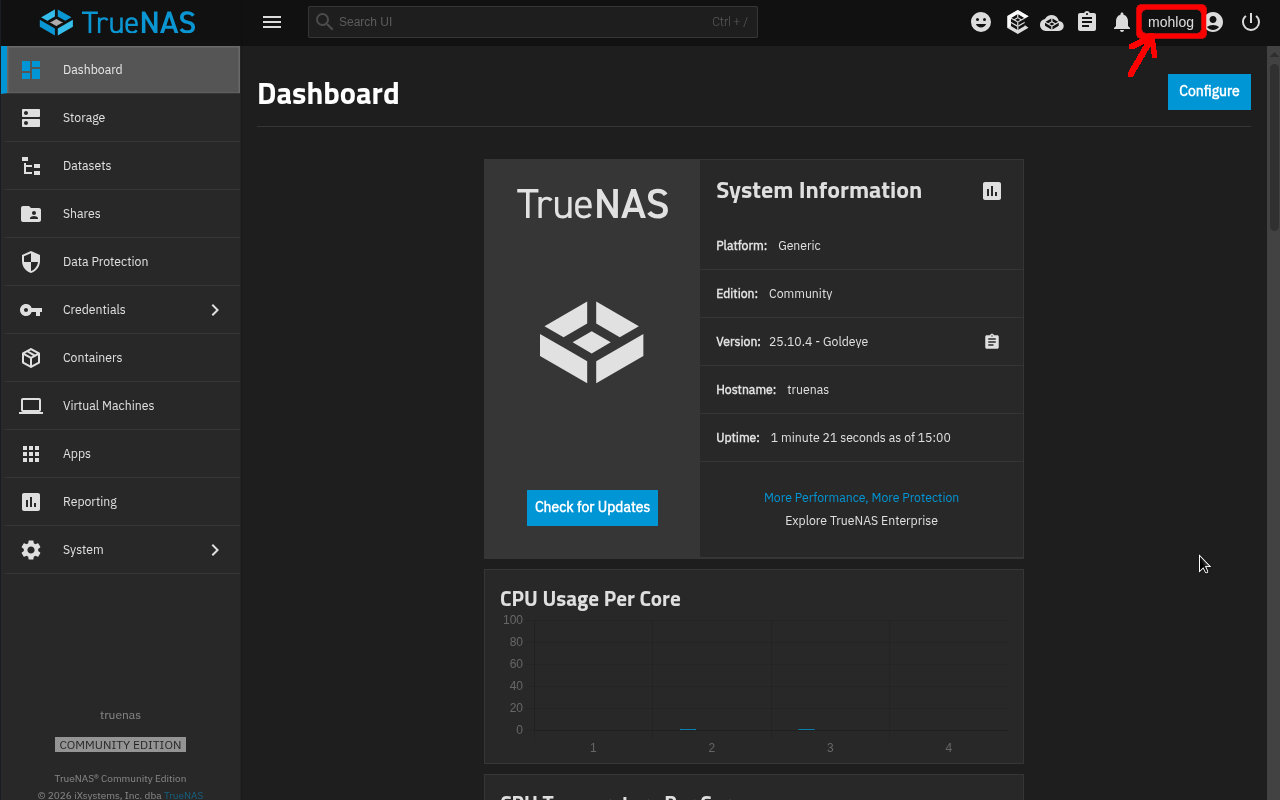
Task: Click the Edition value Community
Action: click(x=800, y=294)
